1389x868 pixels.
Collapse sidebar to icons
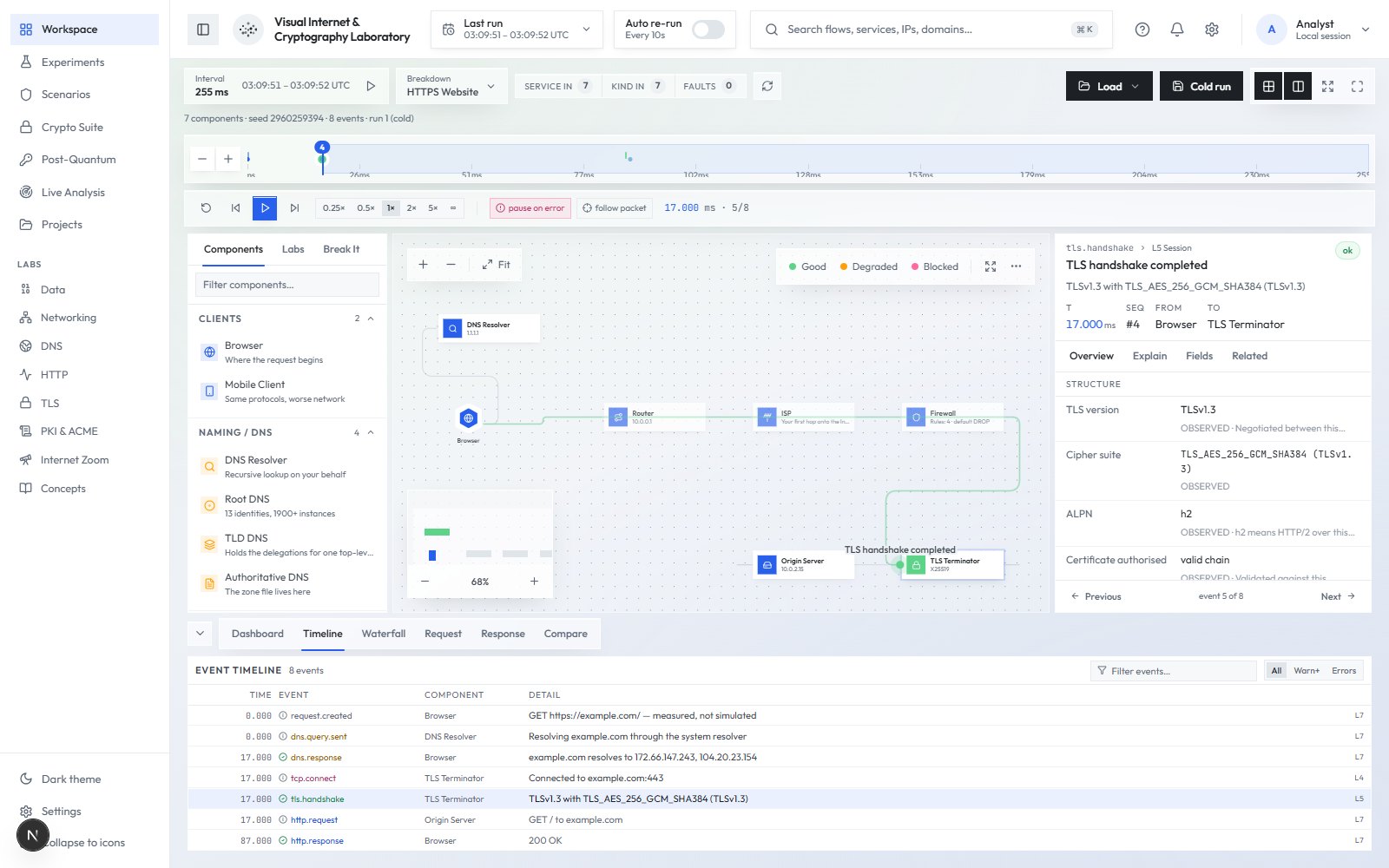click(85, 843)
